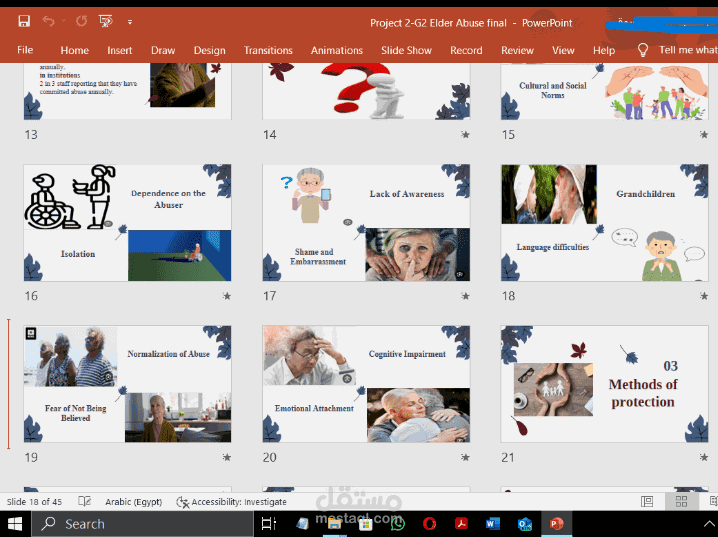Switch to Normal view in status bar
This screenshot has height=537, width=718.
pyautogui.click(x=647, y=501)
